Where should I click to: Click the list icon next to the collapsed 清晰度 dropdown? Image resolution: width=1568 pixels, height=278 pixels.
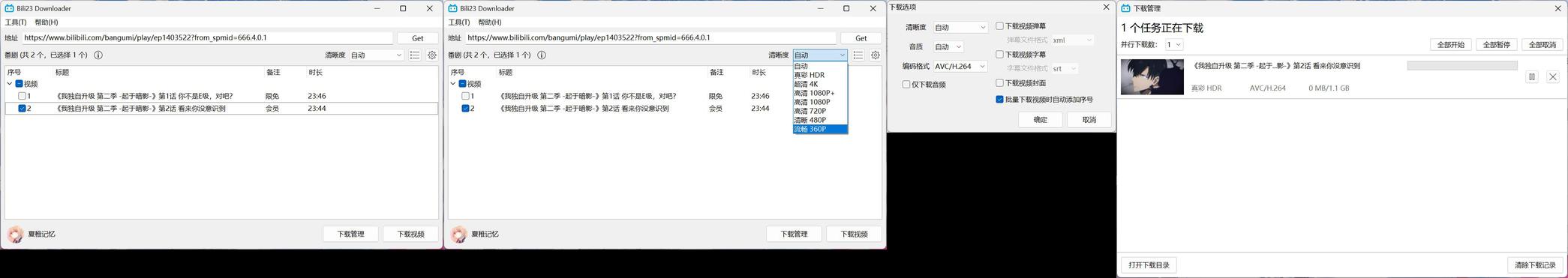pyautogui.click(x=415, y=55)
